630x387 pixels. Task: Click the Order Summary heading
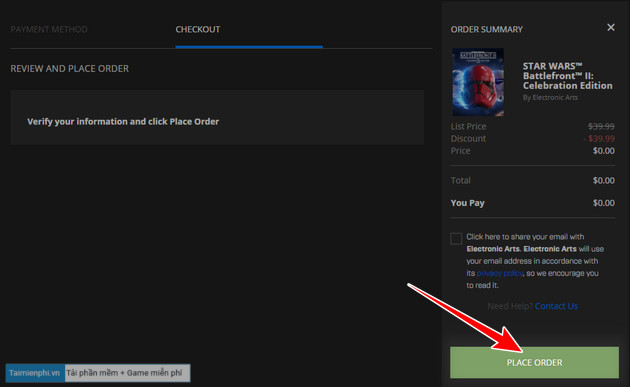point(487,29)
